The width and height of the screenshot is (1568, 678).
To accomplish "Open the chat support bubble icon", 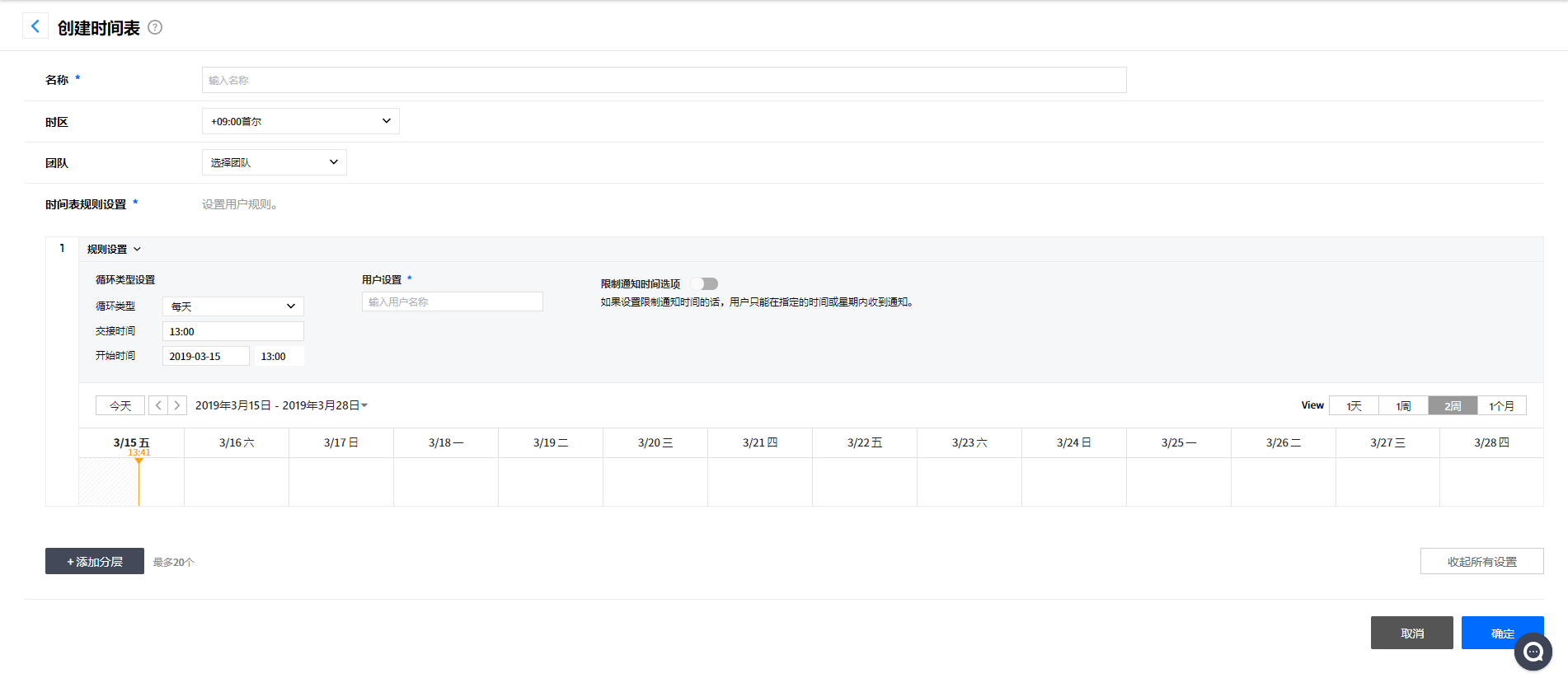I will [1533, 652].
